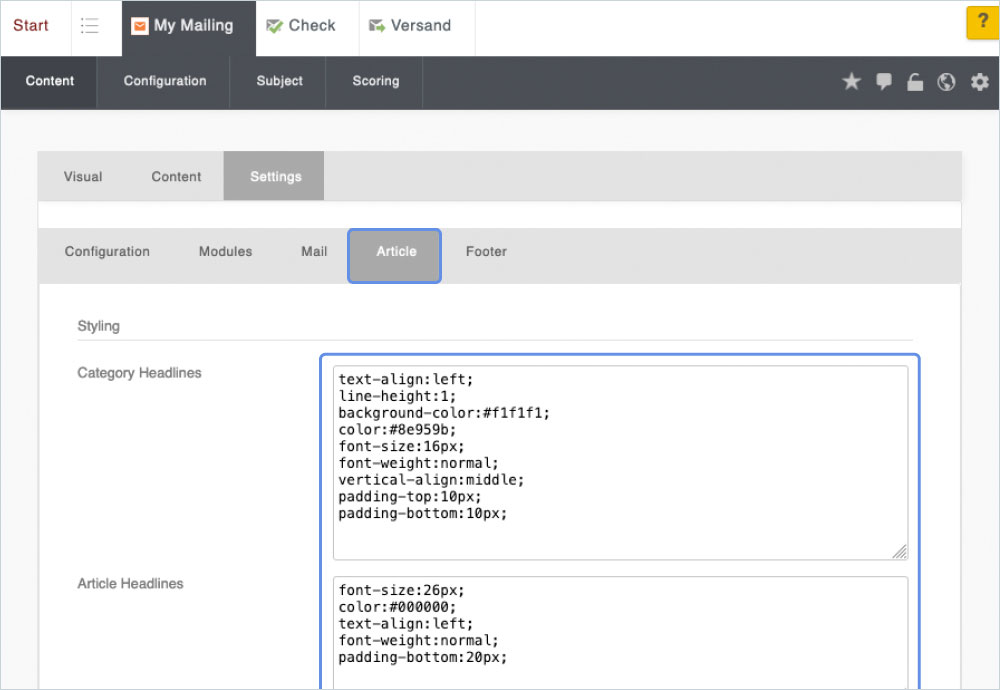This screenshot has height=690, width=1000.
Task: Click the Styling section heading
Action: click(x=98, y=326)
